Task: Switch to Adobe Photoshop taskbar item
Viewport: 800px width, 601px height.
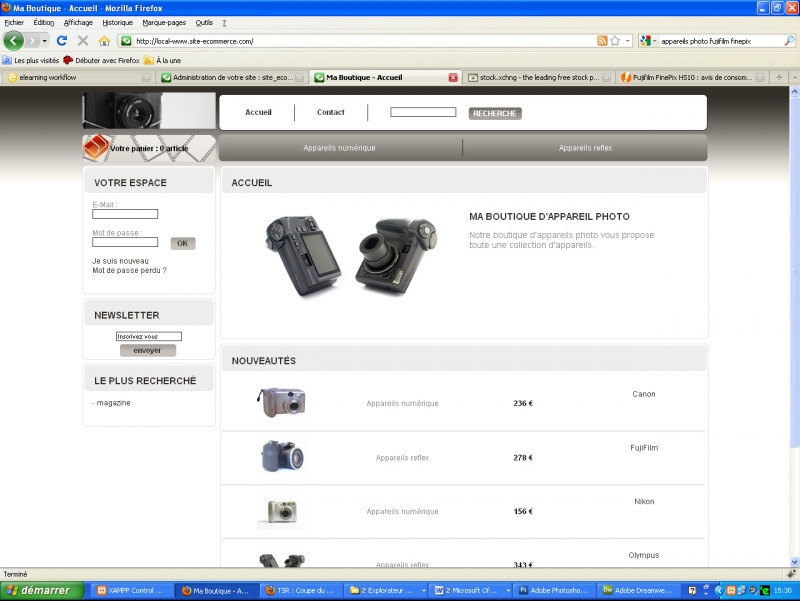Action: coord(554,590)
